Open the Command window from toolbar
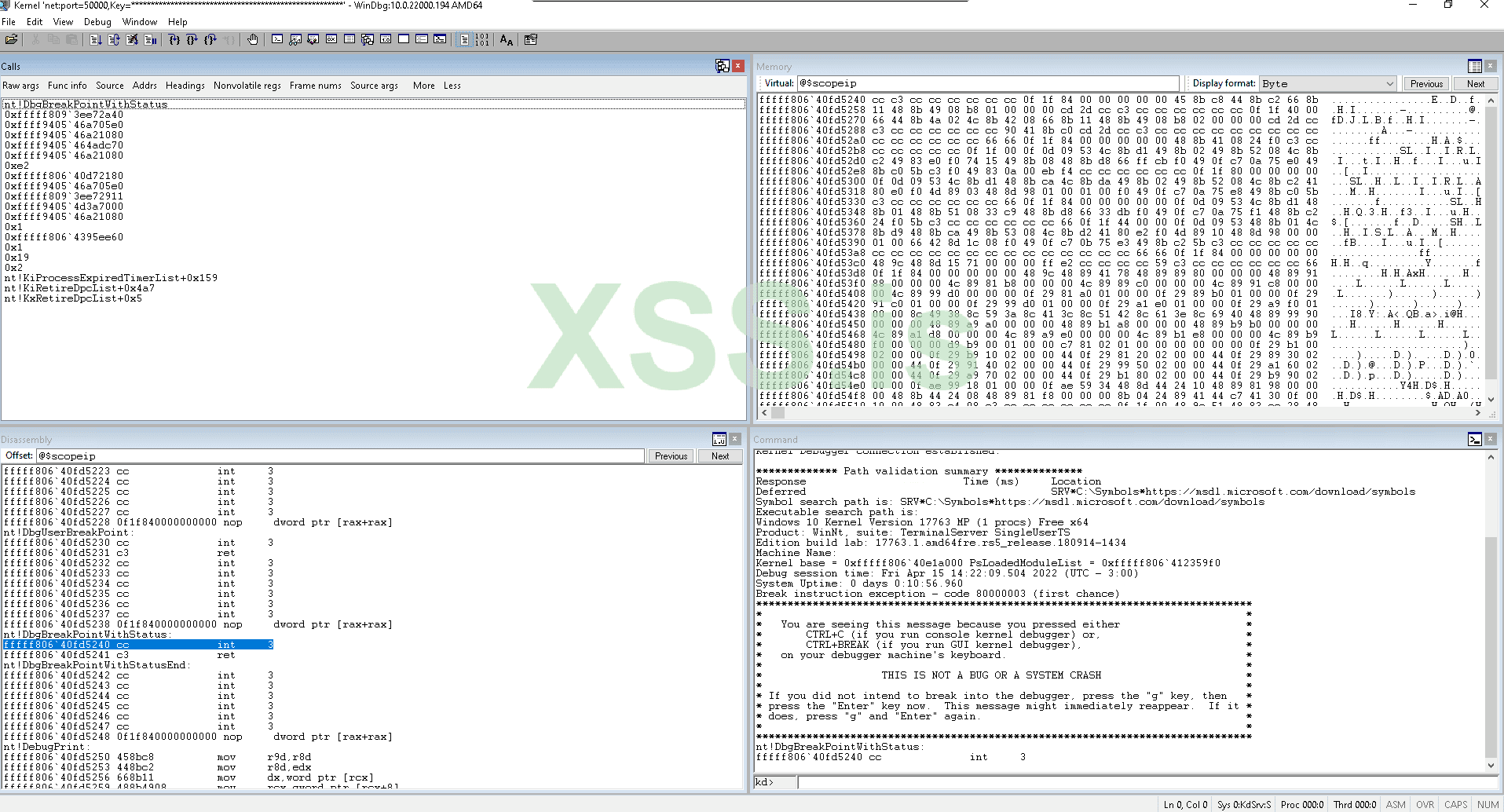Viewport: 1504px width, 812px height. 277,39
